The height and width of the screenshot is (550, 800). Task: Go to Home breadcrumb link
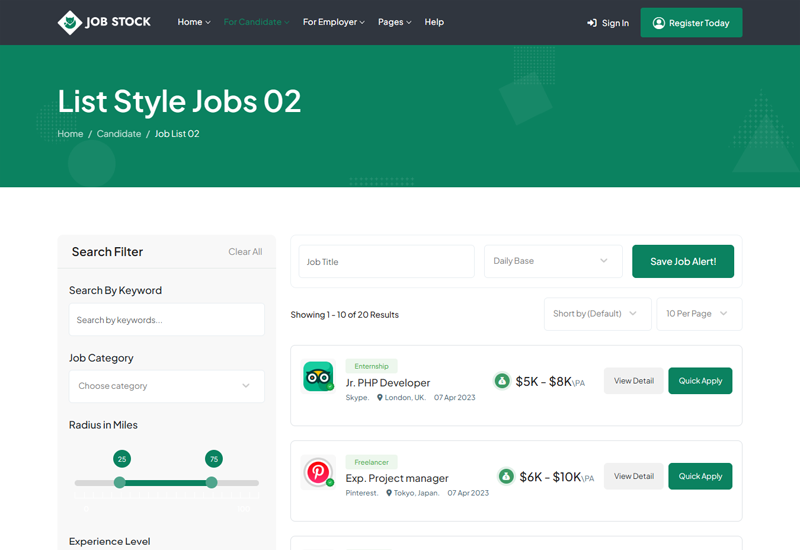(x=70, y=134)
